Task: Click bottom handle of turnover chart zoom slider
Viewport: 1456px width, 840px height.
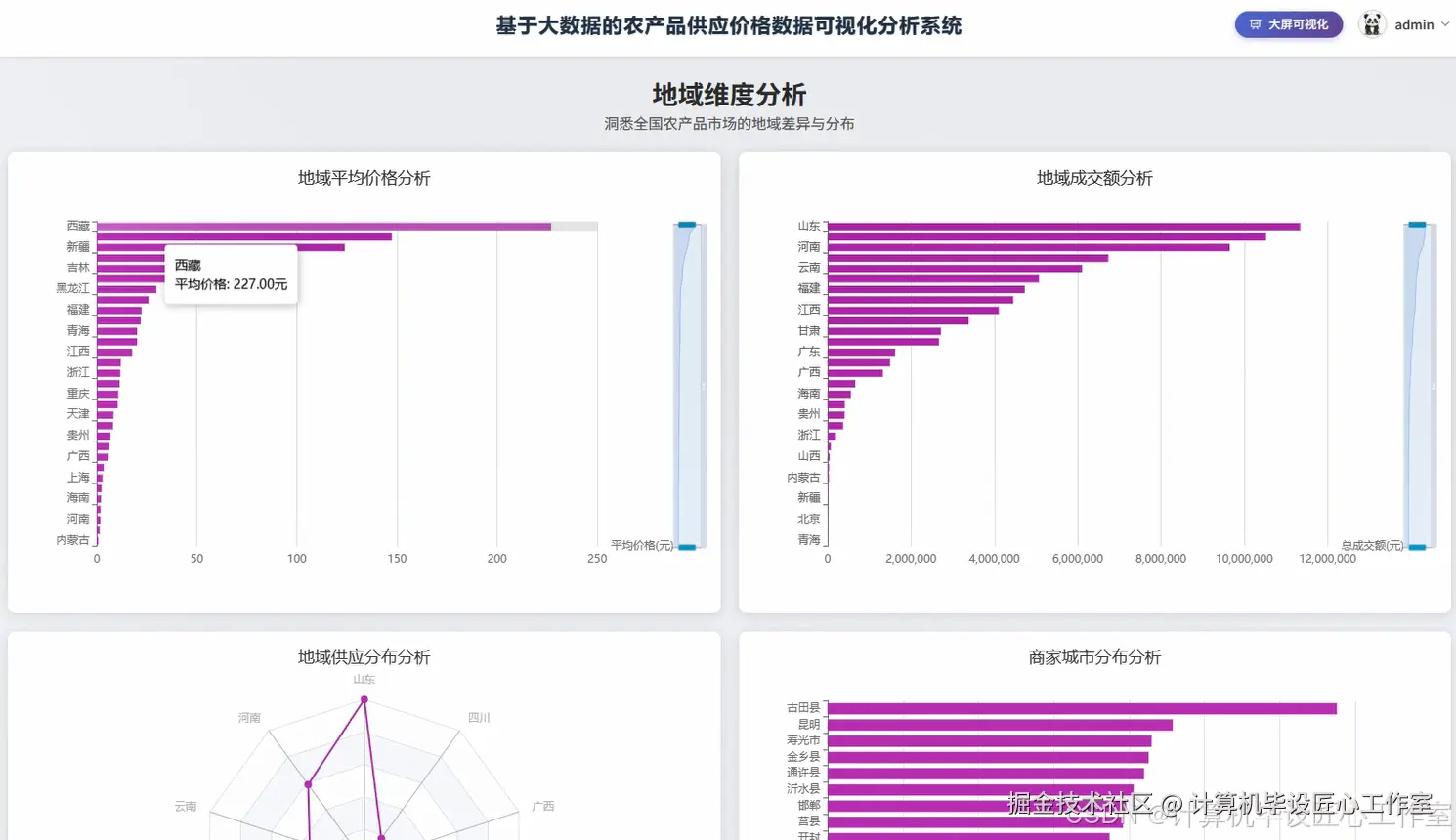Action: (x=1417, y=547)
